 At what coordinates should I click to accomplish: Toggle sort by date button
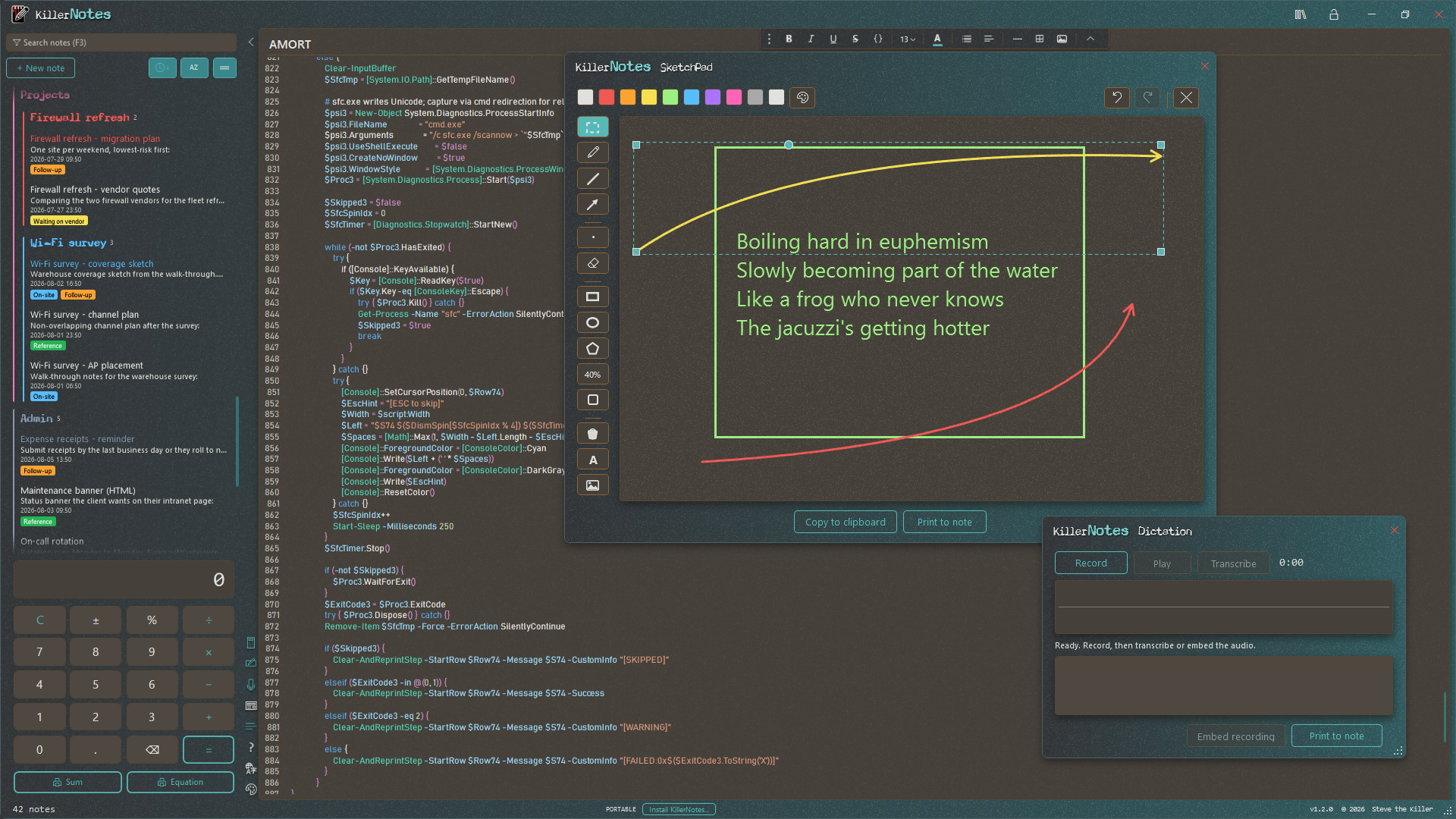[162, 67]
